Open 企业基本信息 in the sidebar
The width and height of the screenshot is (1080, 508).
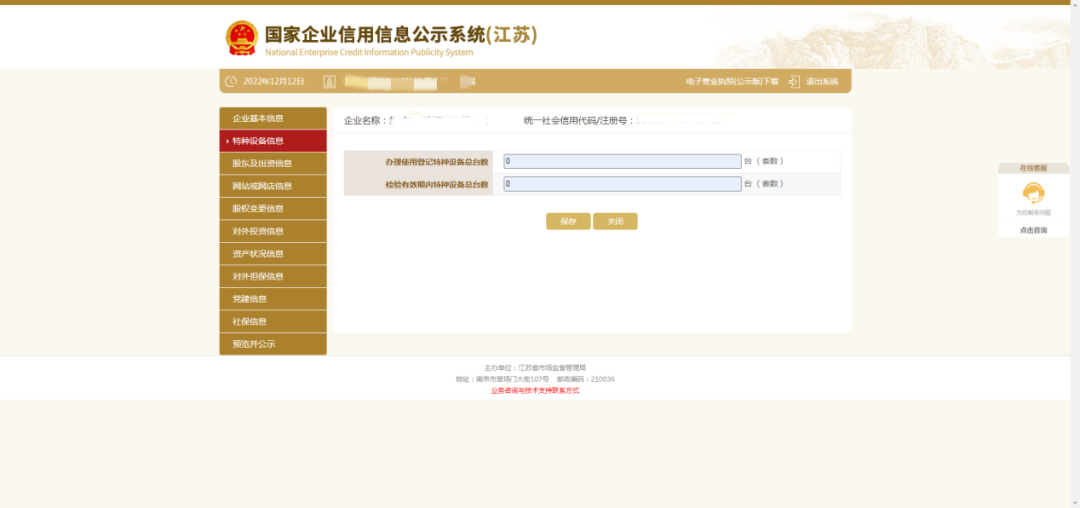point(273,118)
